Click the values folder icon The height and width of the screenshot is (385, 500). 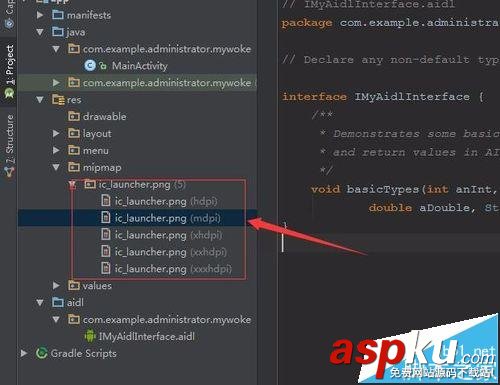[74, 285]
